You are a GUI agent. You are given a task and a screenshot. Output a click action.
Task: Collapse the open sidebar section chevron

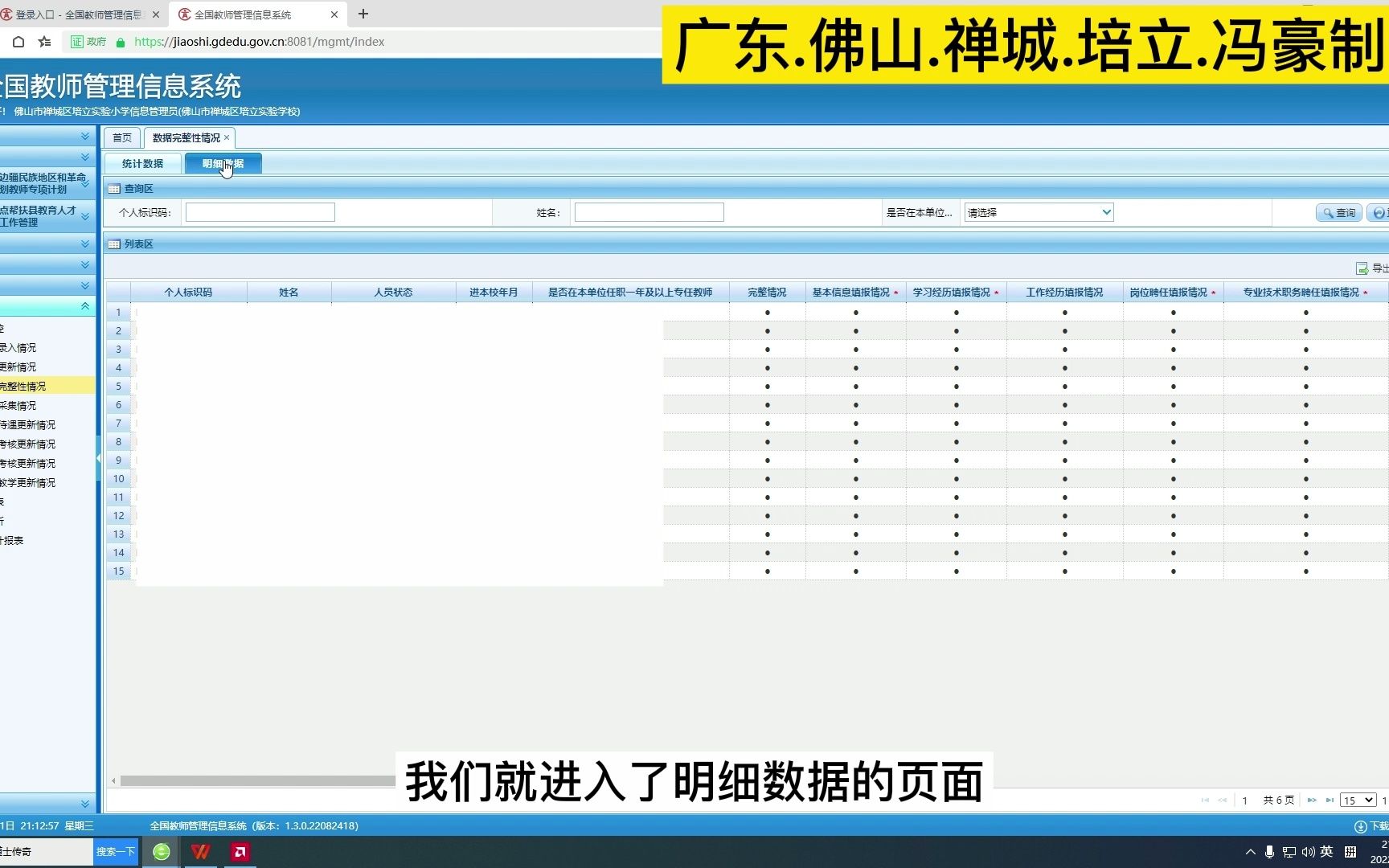[x=85, y=306]
